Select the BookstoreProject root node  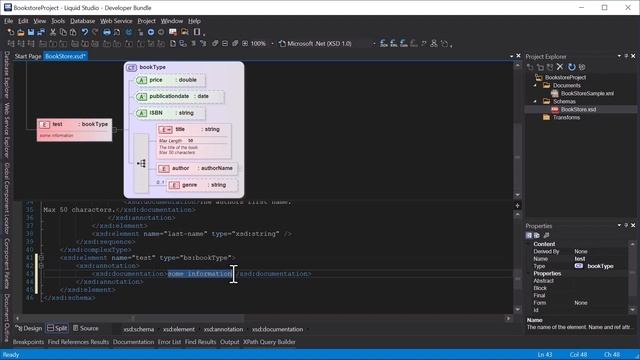(x=565, y=78)
